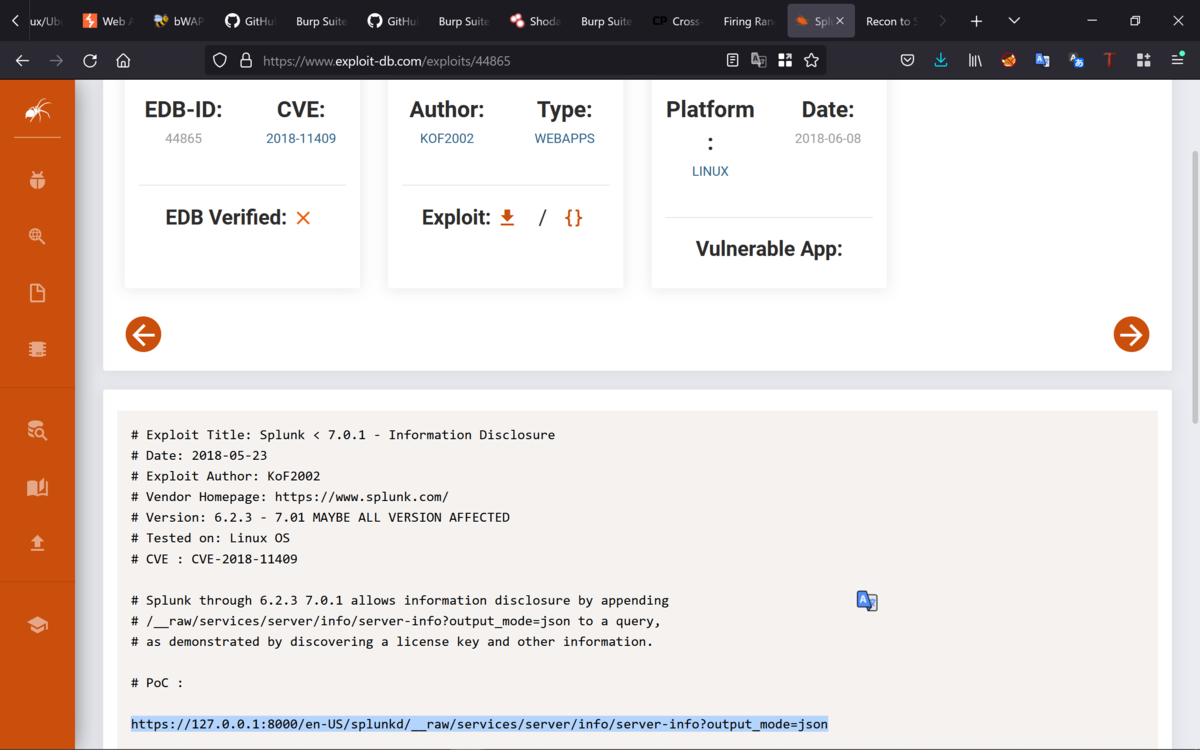Open the Exploits bug icon in sidebar
This screenshot has width=1200, height=750.
[x=37, y=181]
